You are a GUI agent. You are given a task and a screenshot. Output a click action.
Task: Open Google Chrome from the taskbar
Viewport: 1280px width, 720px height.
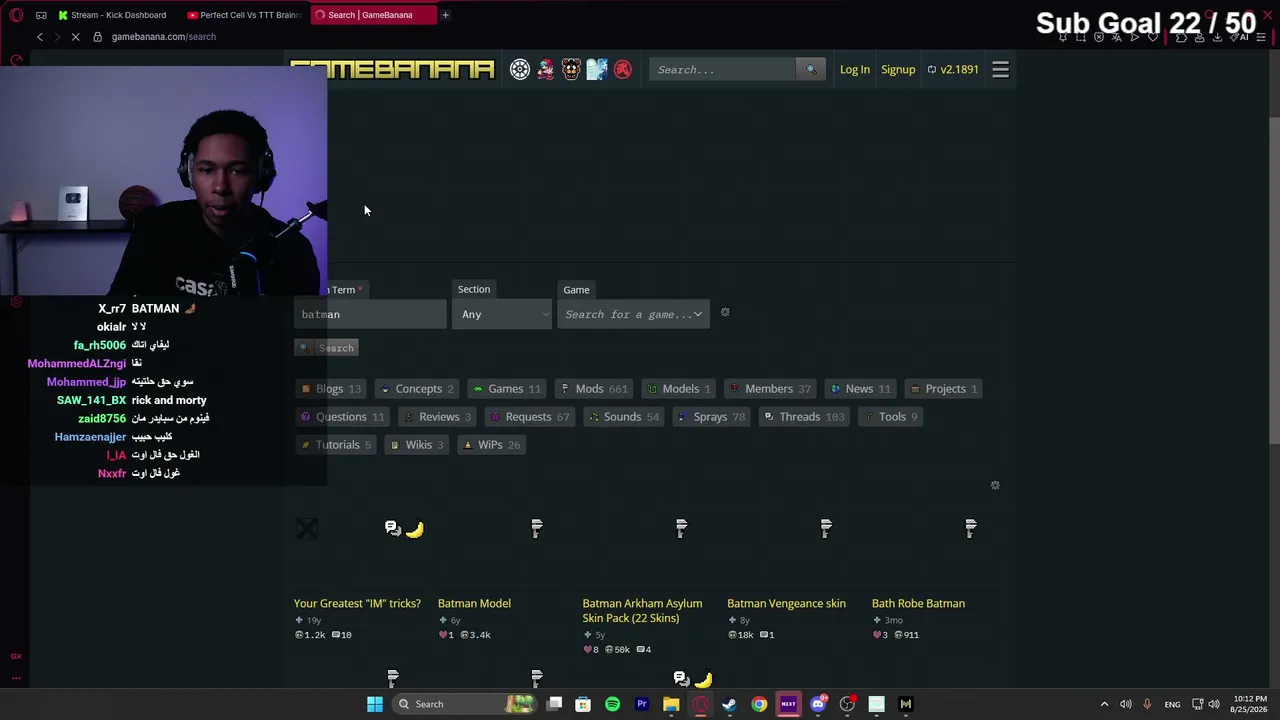759,704
